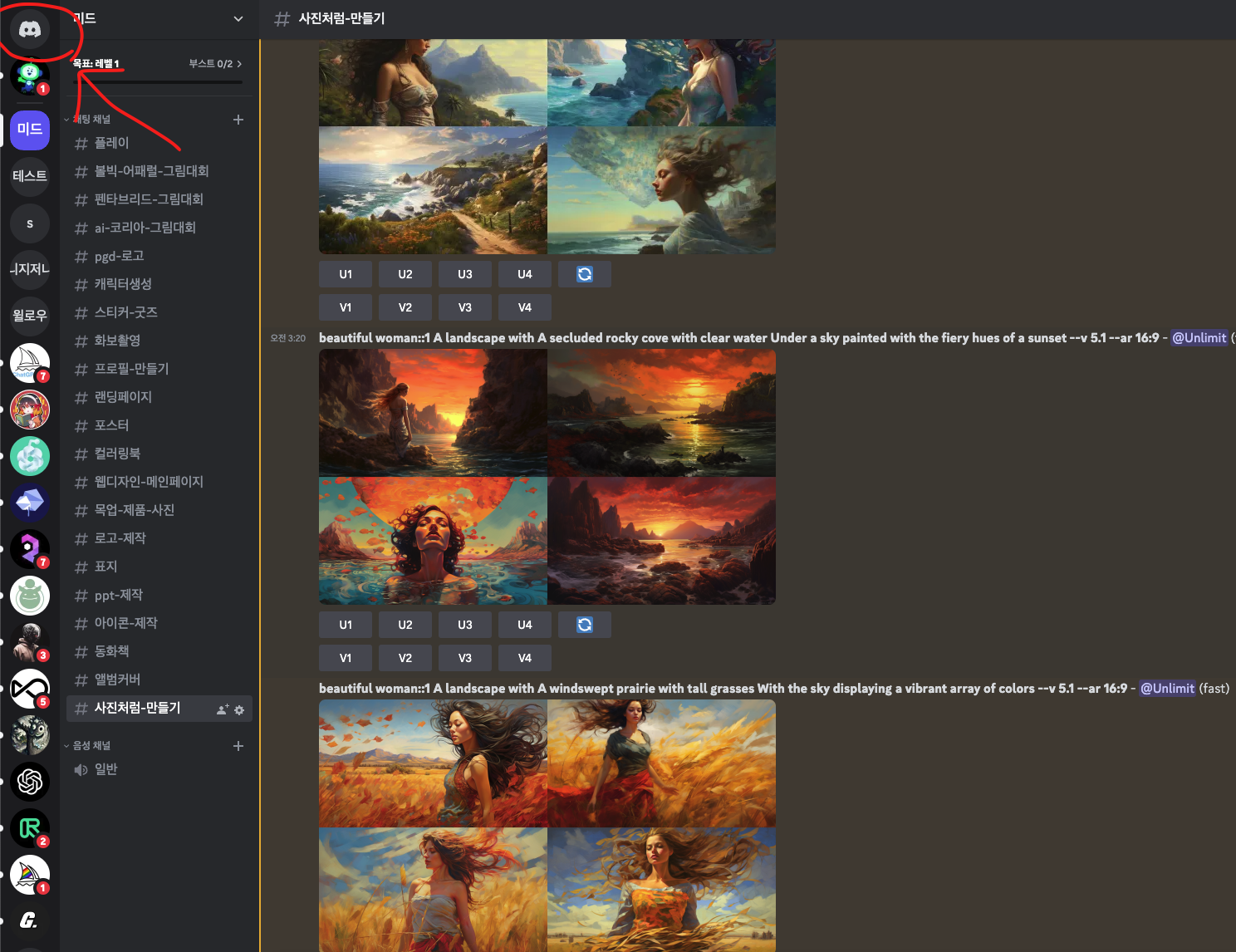Open Discord home direct messages
The height and width of the screenshot is (952, 1236).
click(x=30, y=29)
